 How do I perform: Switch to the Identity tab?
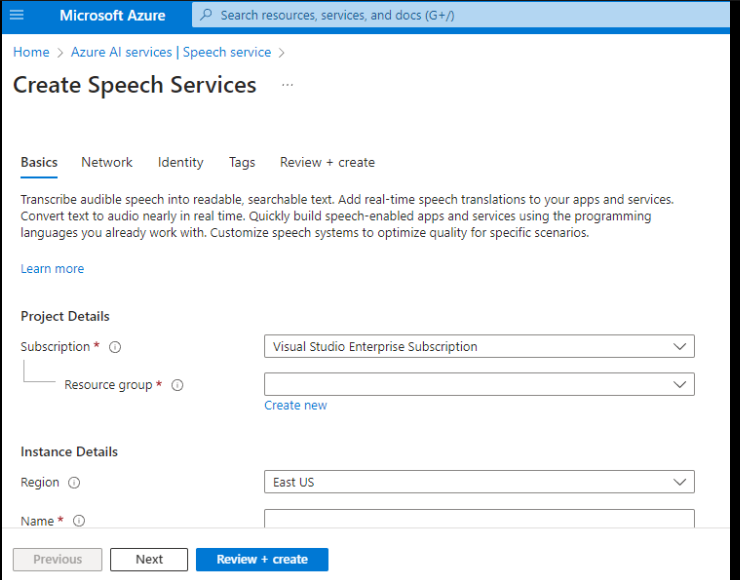[x=180, y=162]
